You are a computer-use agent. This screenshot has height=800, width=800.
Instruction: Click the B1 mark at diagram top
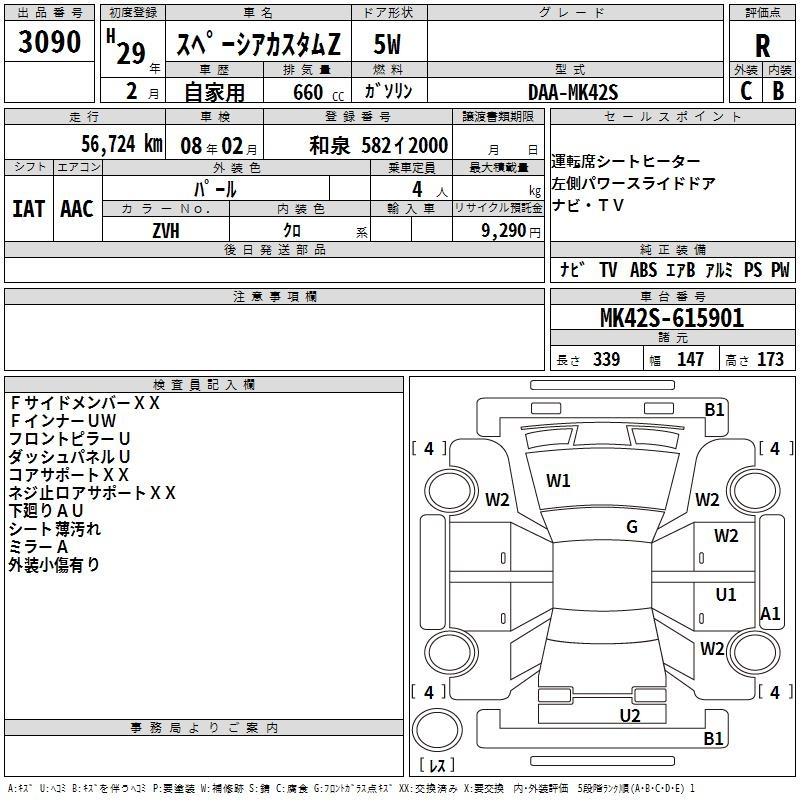tap(714, 409)
